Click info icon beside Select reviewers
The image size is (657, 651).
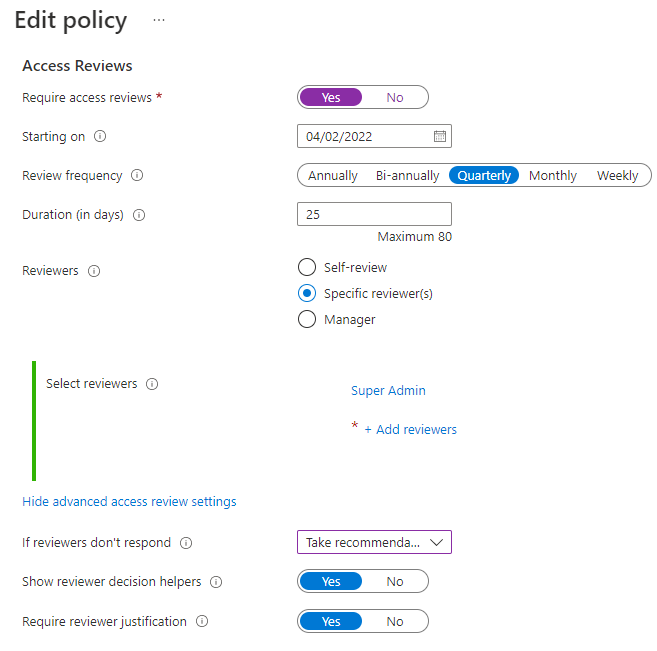[x=153, y=384]
